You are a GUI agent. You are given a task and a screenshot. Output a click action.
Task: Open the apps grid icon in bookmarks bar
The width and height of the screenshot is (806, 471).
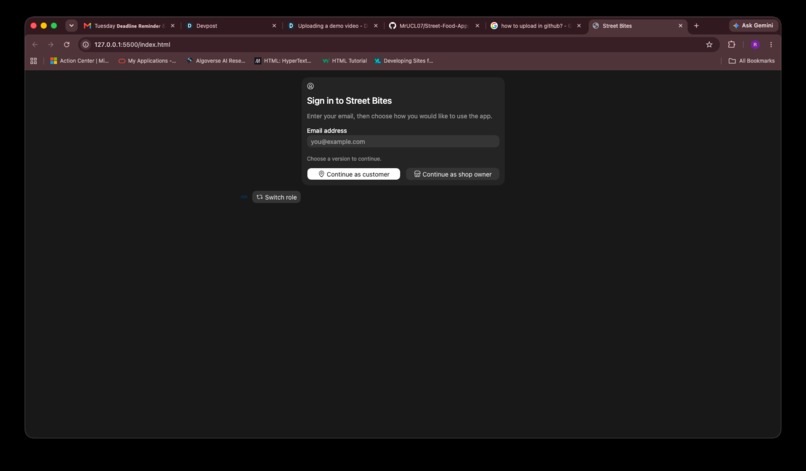click(33, 61)
